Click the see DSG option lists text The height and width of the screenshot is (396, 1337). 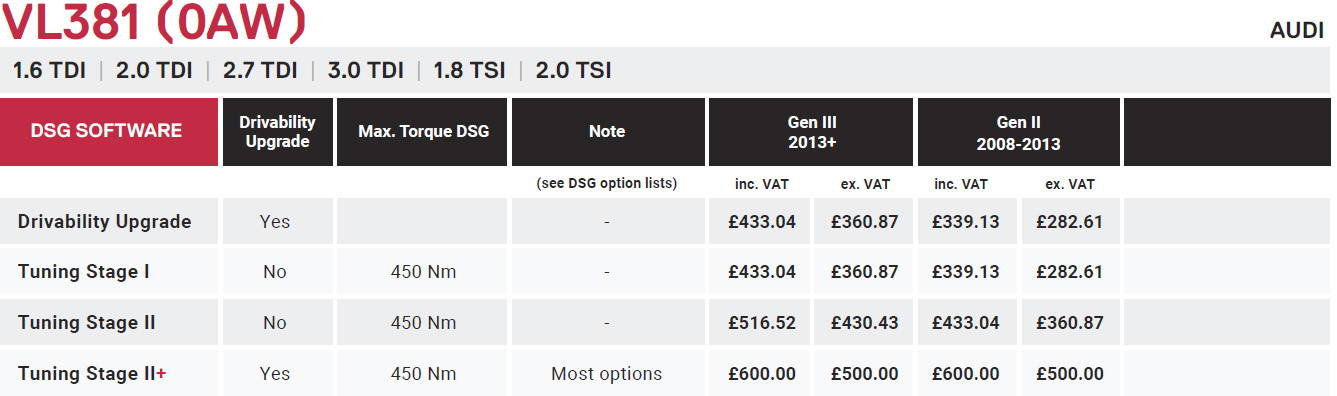tap(607, 183)
